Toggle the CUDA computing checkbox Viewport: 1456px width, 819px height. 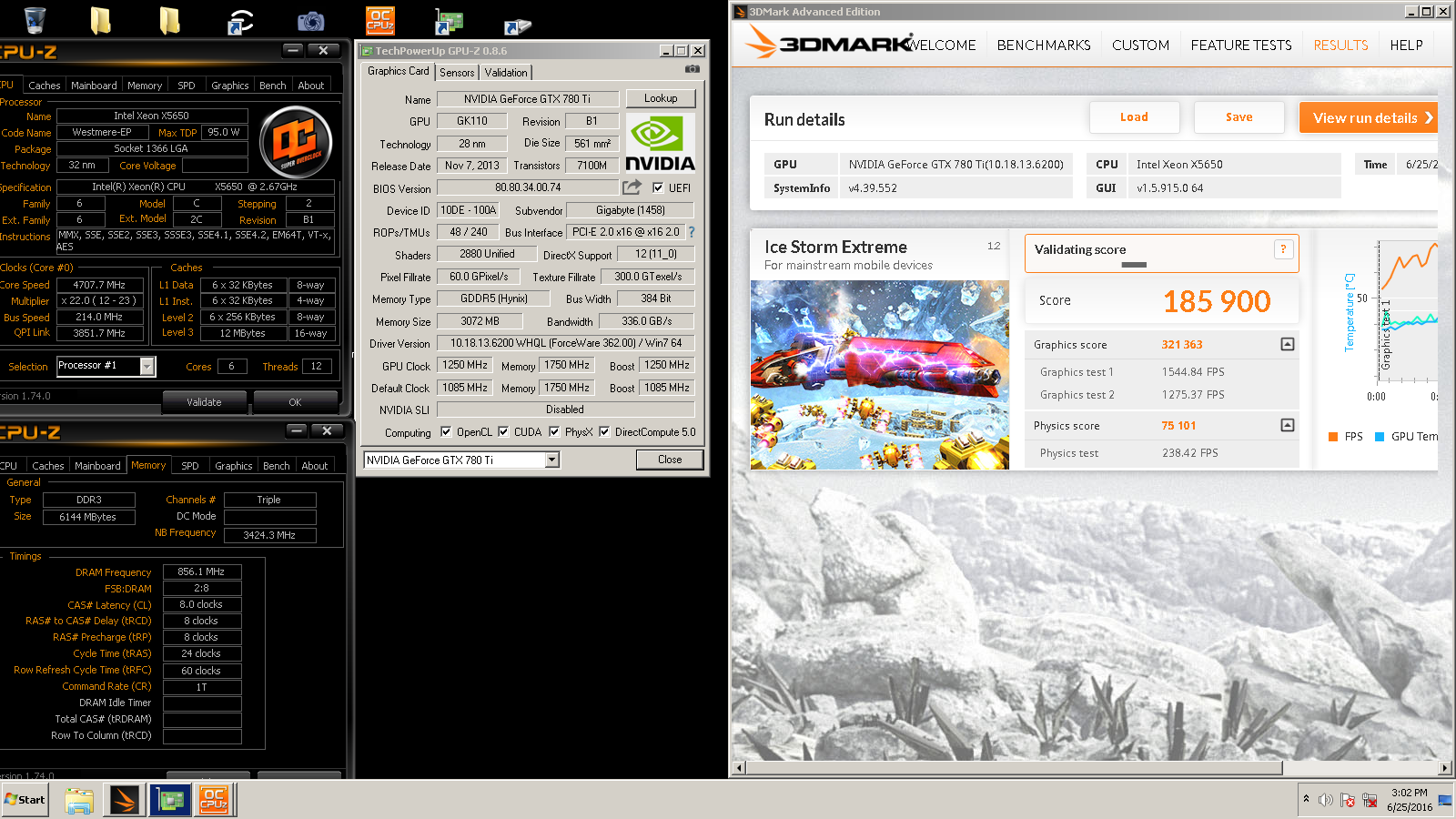click(503, 432)
